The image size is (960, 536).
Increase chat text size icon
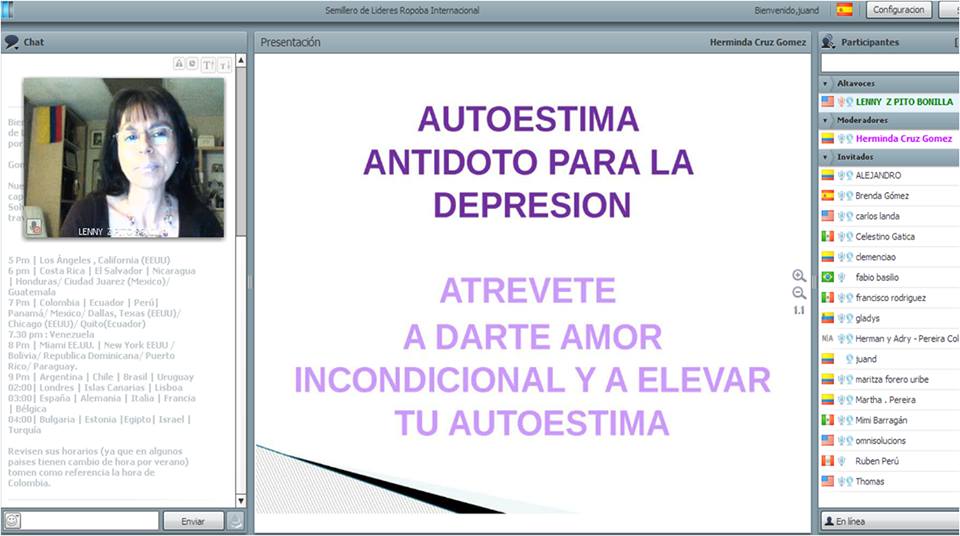pos(208,64)
